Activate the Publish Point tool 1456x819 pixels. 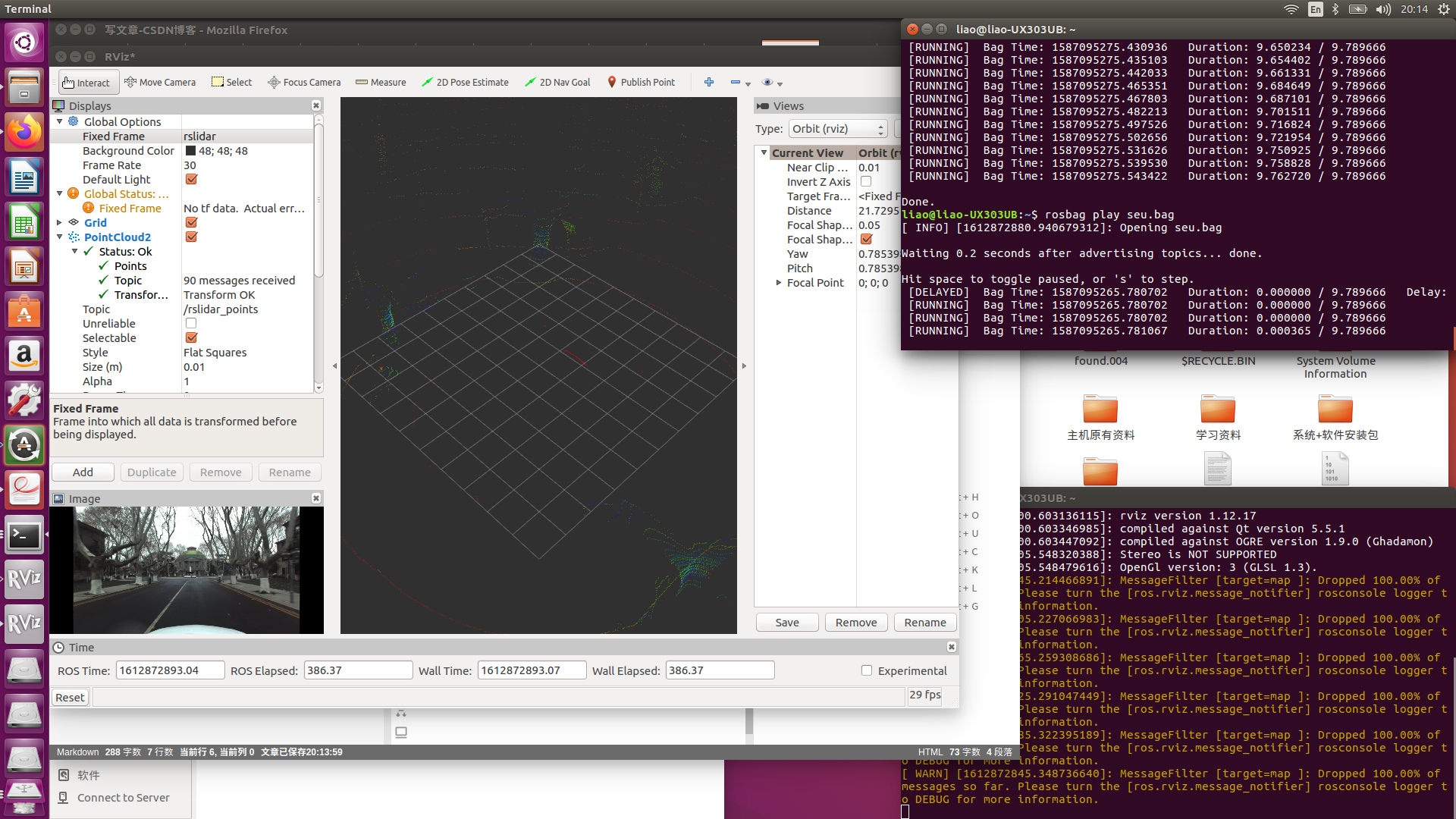[642, 82]
